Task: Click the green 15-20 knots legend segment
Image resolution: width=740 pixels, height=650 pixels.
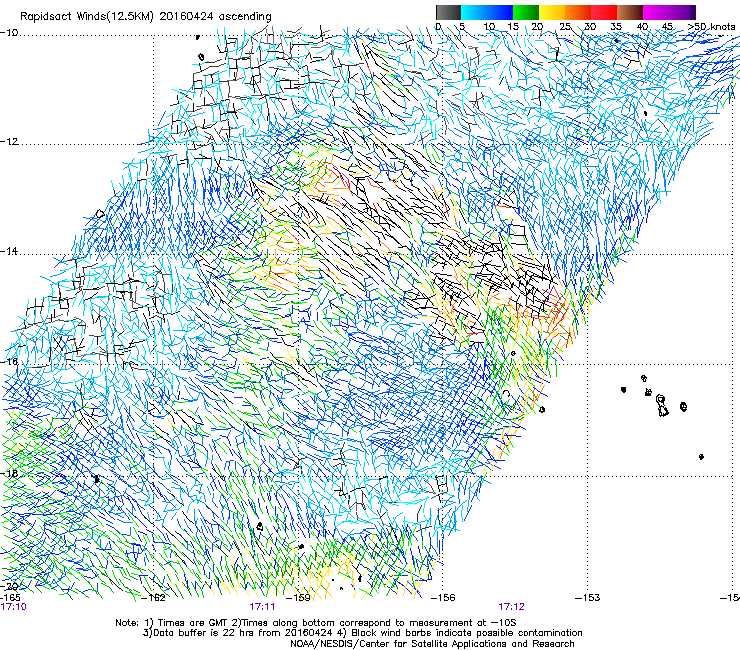Action: [526, 12]
